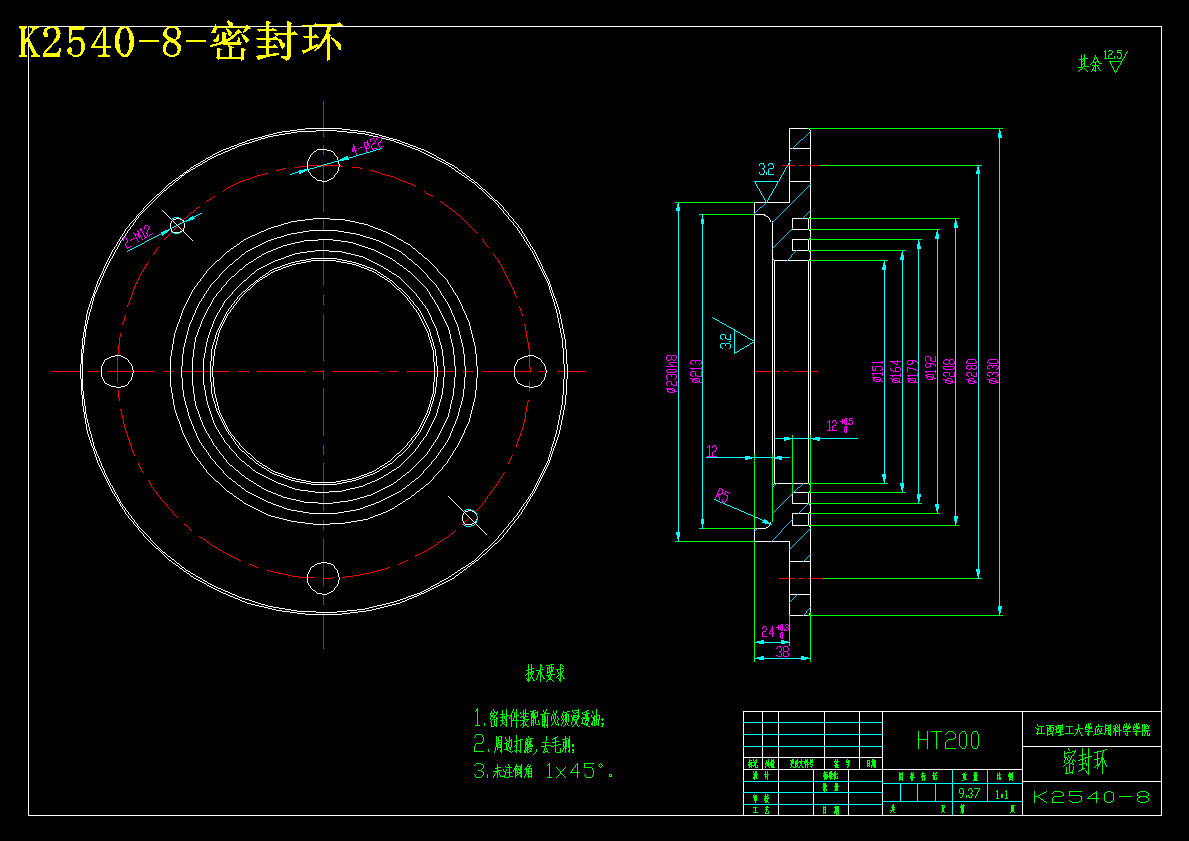Select the 'ø151' diameter dimension

(x=877, y=371)
